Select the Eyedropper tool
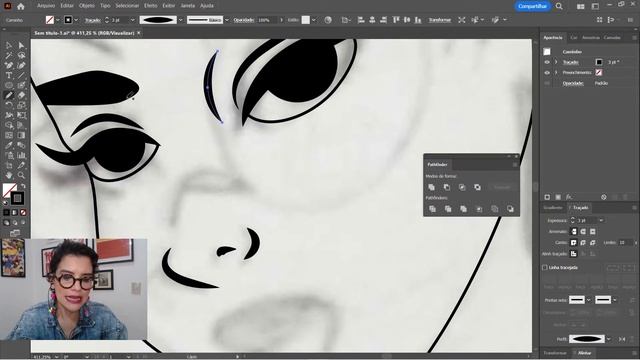This screenshot has height=360, width=640. (x=9, y=145)
